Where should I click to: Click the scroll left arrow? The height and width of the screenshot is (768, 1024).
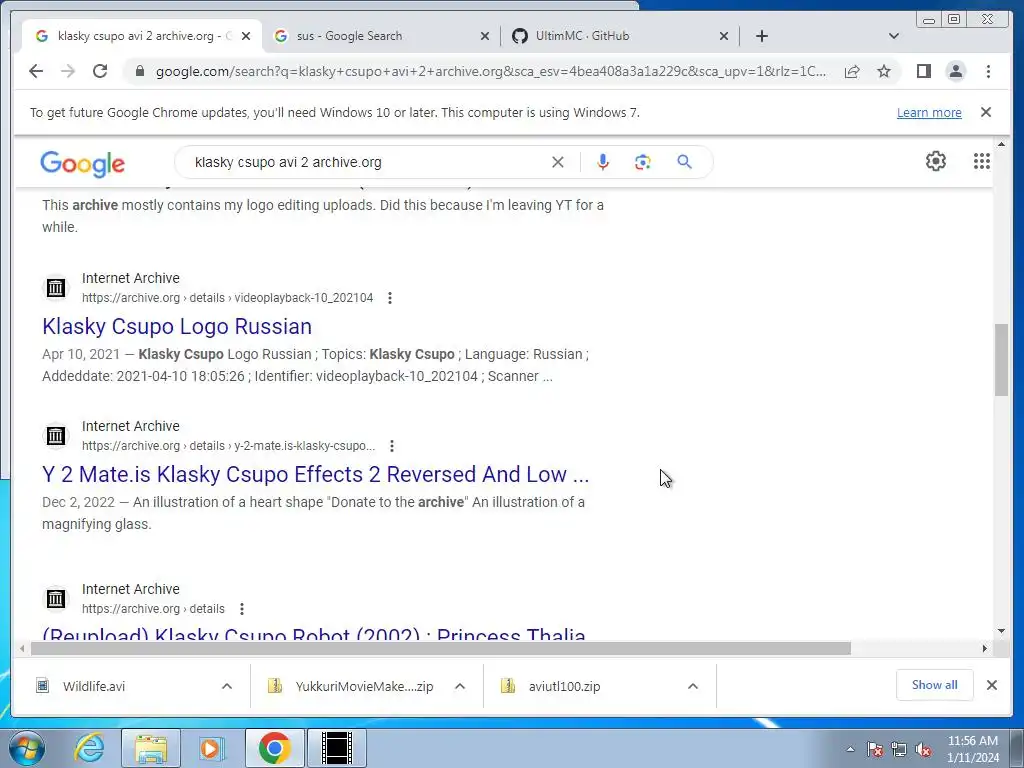tap(22, 648)
